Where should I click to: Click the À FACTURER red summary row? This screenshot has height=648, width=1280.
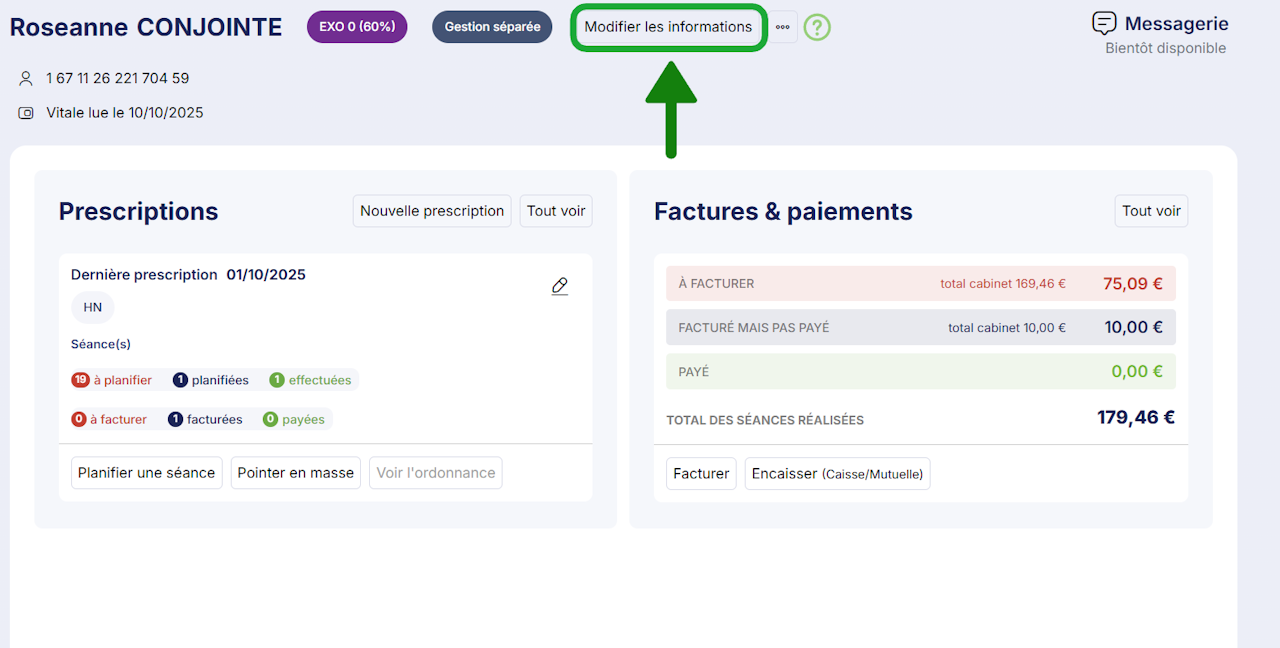[x=920, y=284]
